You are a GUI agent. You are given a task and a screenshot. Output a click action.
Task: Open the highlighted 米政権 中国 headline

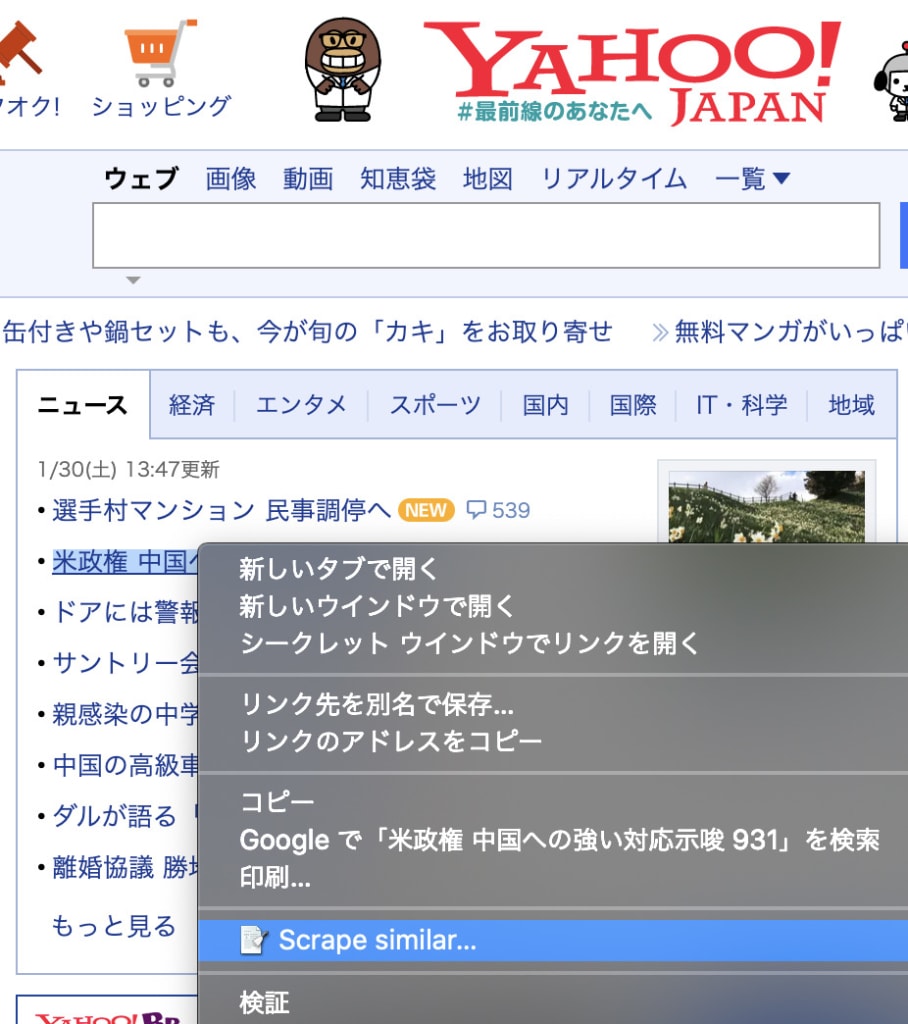[x=125, y=562]
